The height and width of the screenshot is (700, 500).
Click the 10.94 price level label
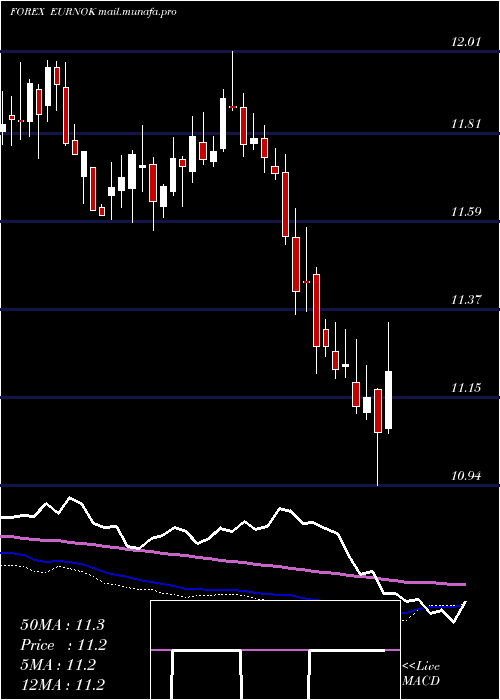467,476
